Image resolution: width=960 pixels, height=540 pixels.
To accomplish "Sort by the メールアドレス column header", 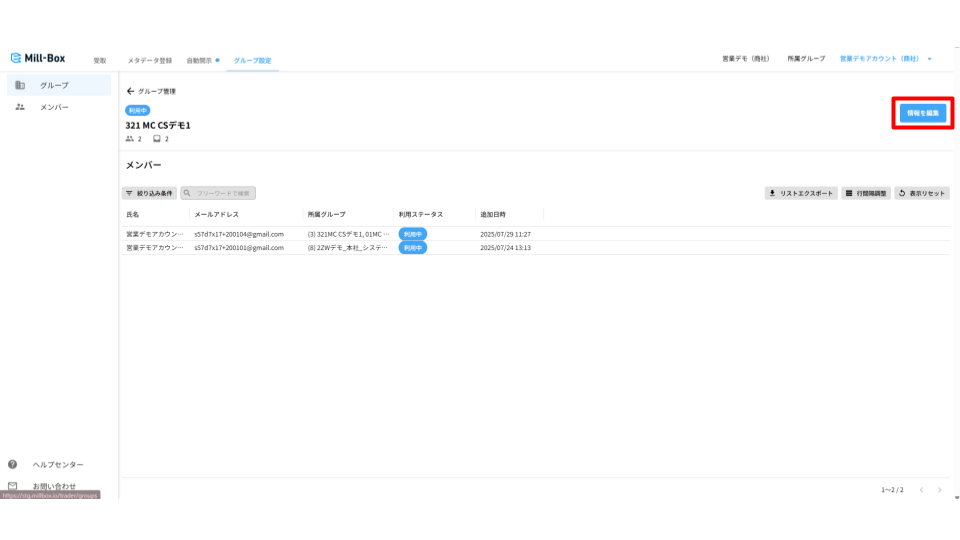I will point(217,214).
